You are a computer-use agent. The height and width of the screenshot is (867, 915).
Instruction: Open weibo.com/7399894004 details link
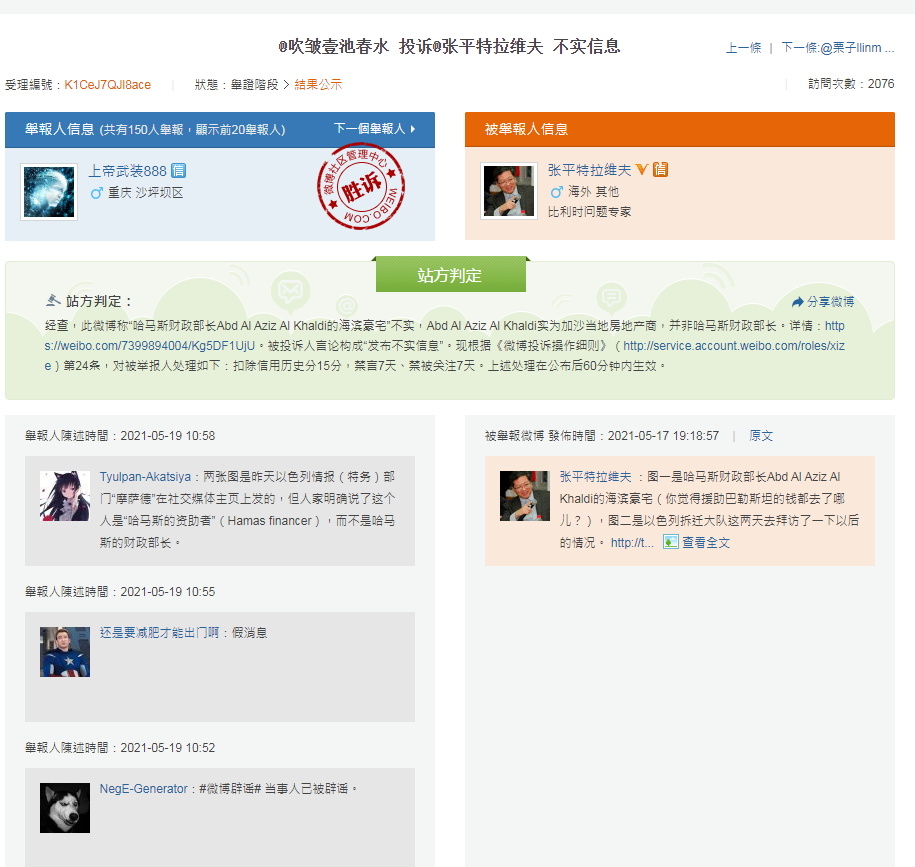point(149,345)
